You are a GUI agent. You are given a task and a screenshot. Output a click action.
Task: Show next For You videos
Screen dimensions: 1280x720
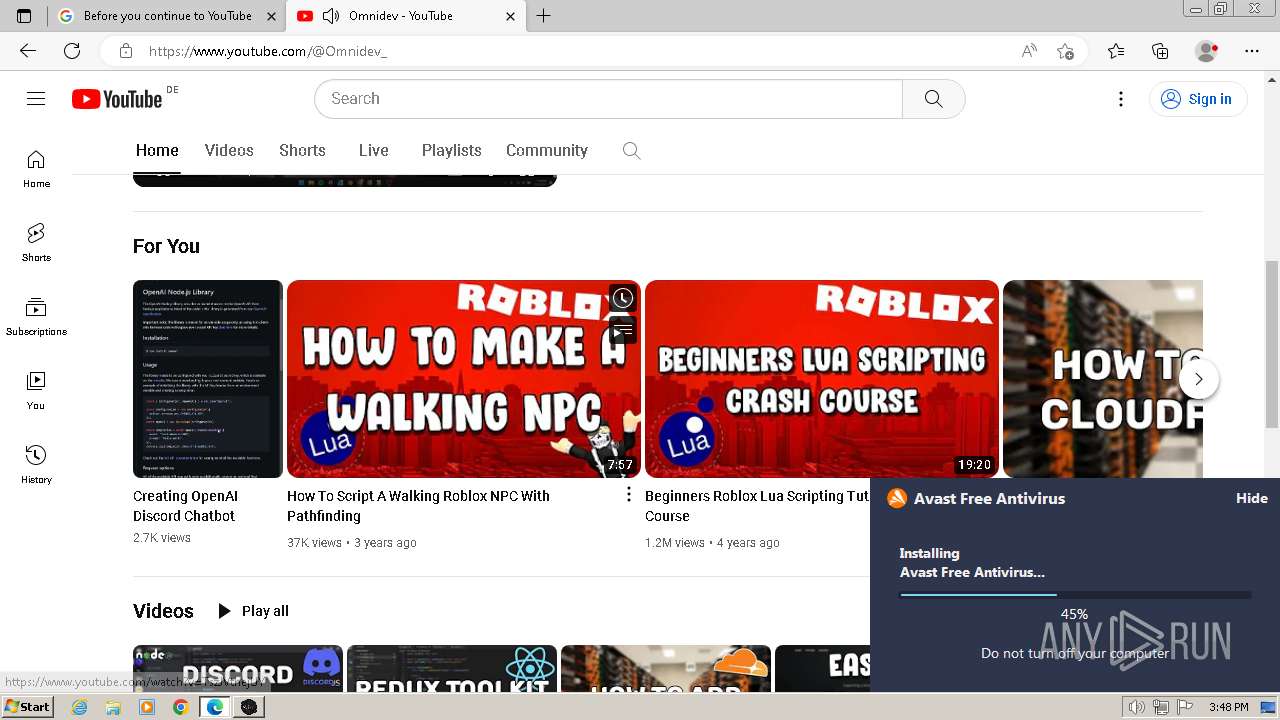pyautogui.click(x=1198, y=379)
